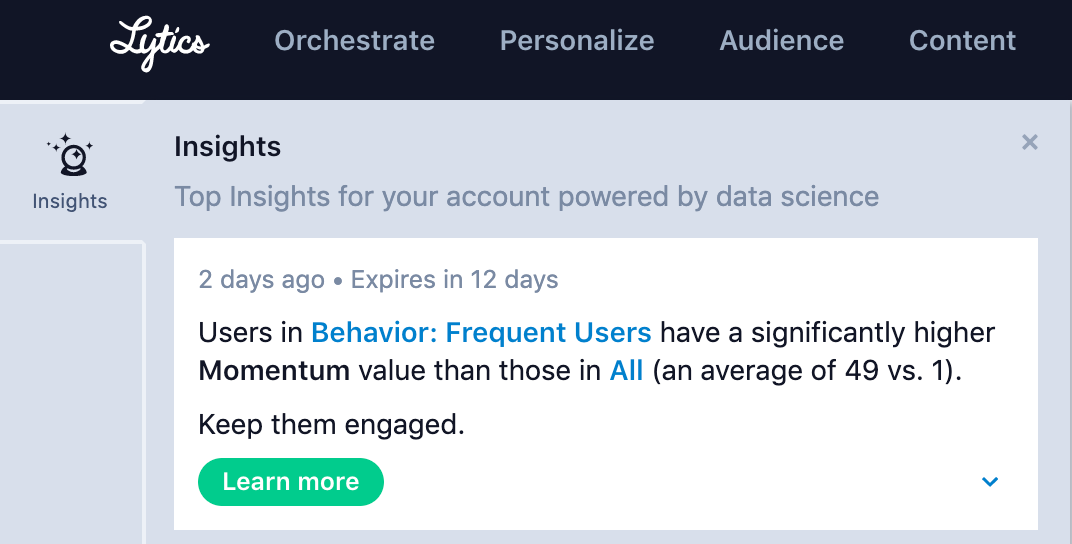This screenshot has width=1072, height=544.
Task: Go to the Personalize section
Action: (x=577, y=41)
